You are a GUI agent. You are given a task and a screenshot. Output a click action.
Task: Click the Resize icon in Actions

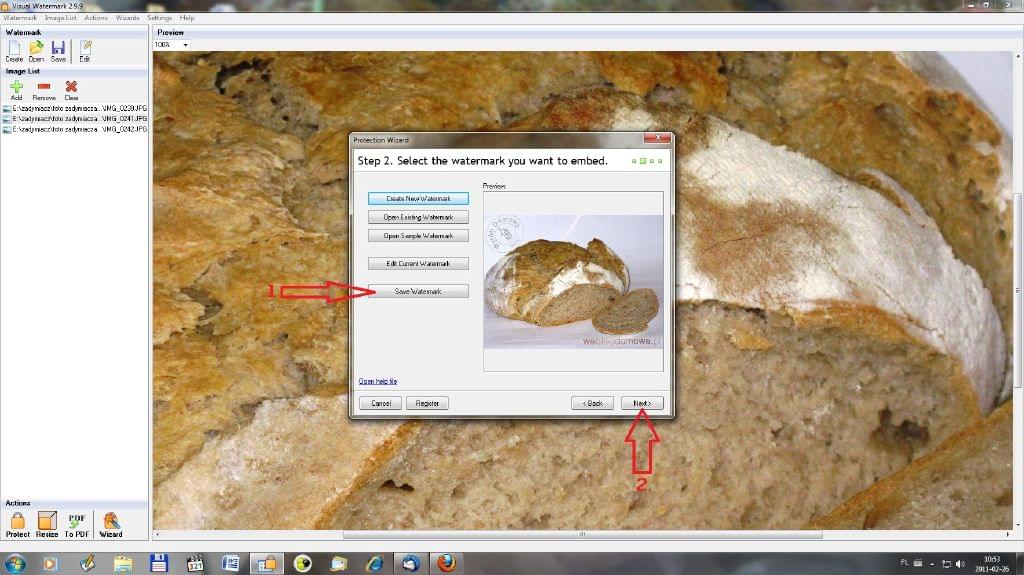[47, 523]
